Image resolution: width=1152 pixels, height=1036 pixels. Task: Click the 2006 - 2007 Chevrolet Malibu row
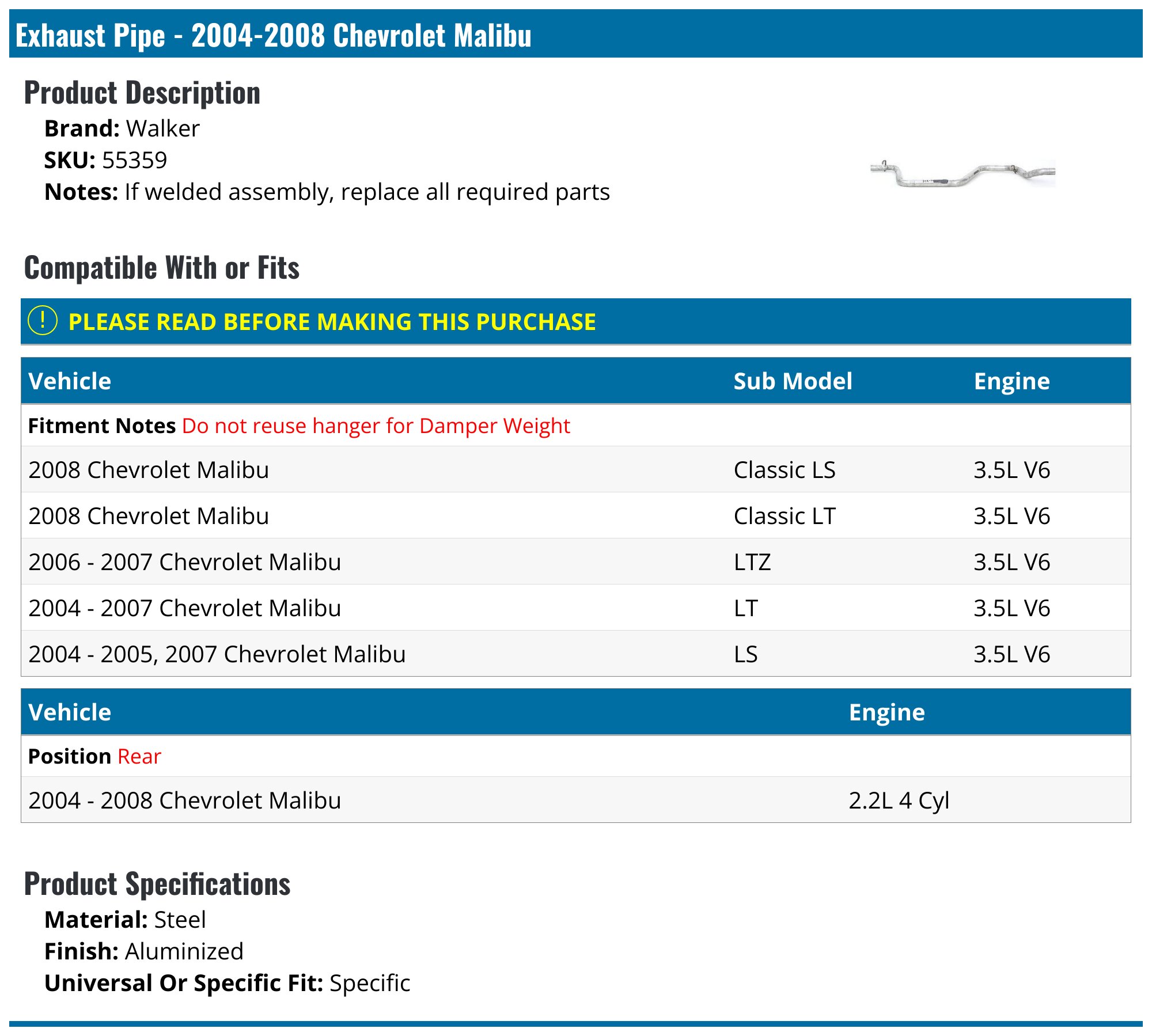[x=576, y=561]
